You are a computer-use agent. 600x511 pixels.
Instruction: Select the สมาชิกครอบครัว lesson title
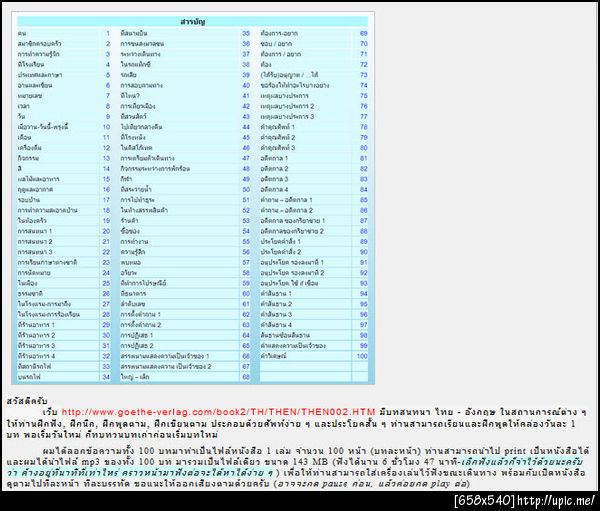[39, 44]
